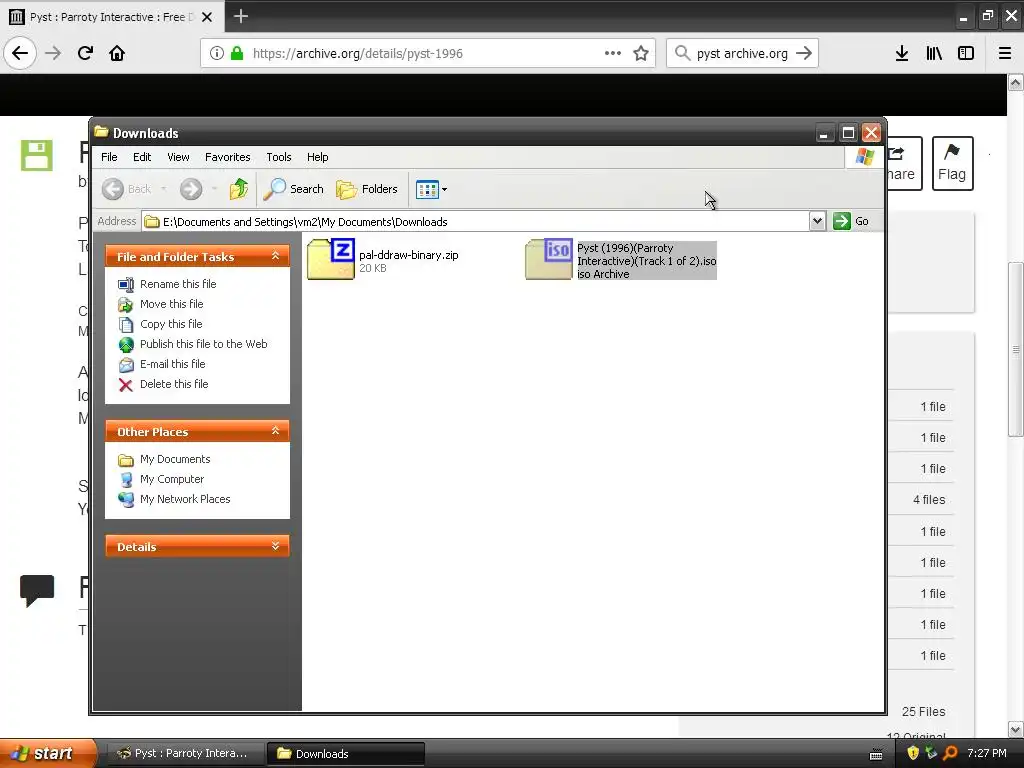Open the Windows Start menu

[48, 753]
